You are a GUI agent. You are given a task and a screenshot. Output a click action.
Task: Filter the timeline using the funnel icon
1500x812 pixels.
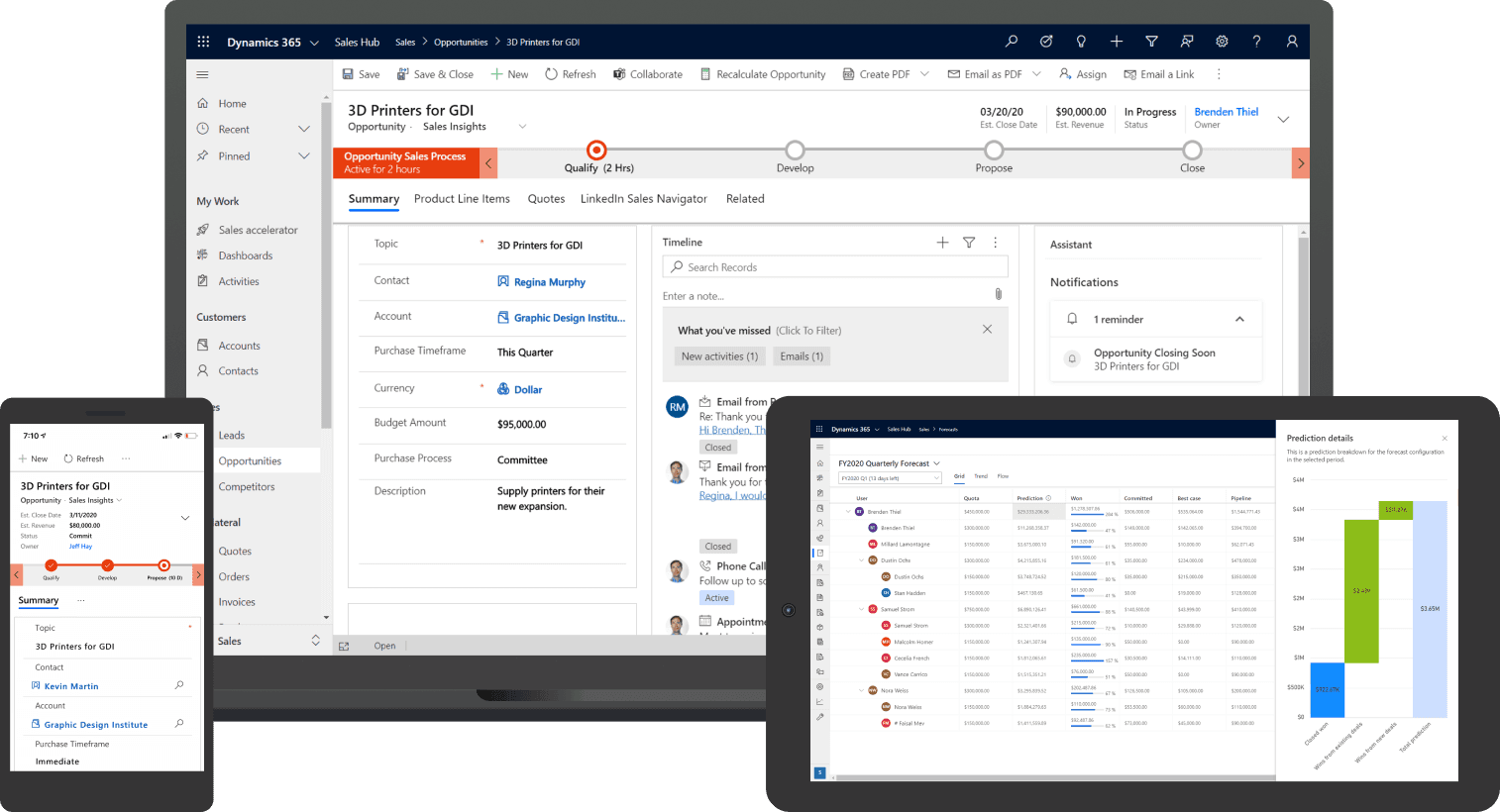(x=969, y=243)
